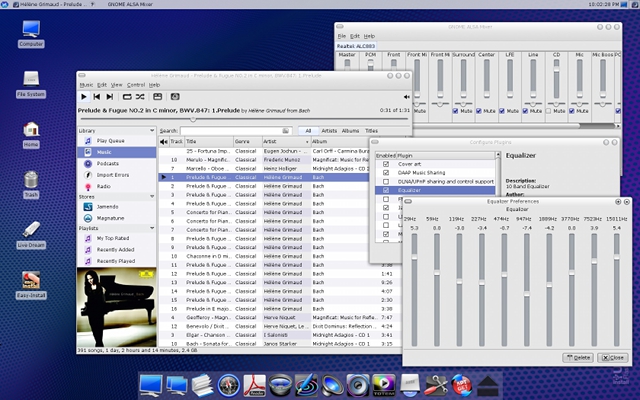Disable DAAP Music Sharing plugin checkbox
The height and width of the screenshot is (400, 640).
tap(386, 173)
